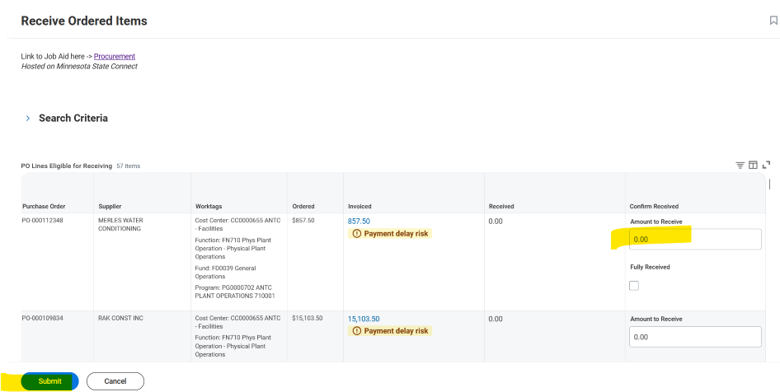Image resolution: width=780 pixels, height=392 pixels.
Task: Click the Worktags column header
Action: point(208,206)
